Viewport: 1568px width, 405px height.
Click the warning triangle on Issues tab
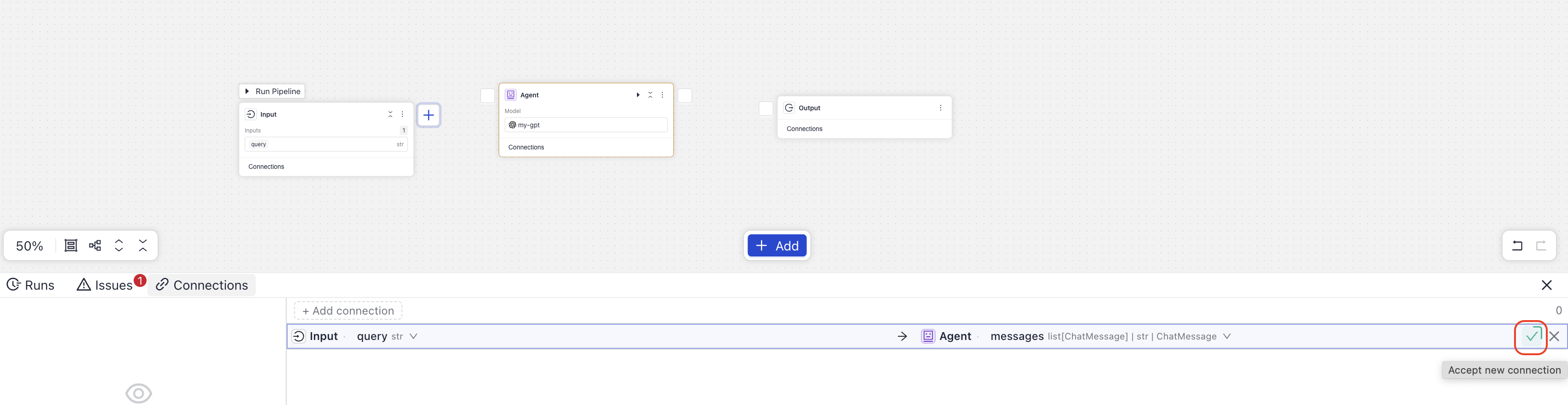coord(83,285)
